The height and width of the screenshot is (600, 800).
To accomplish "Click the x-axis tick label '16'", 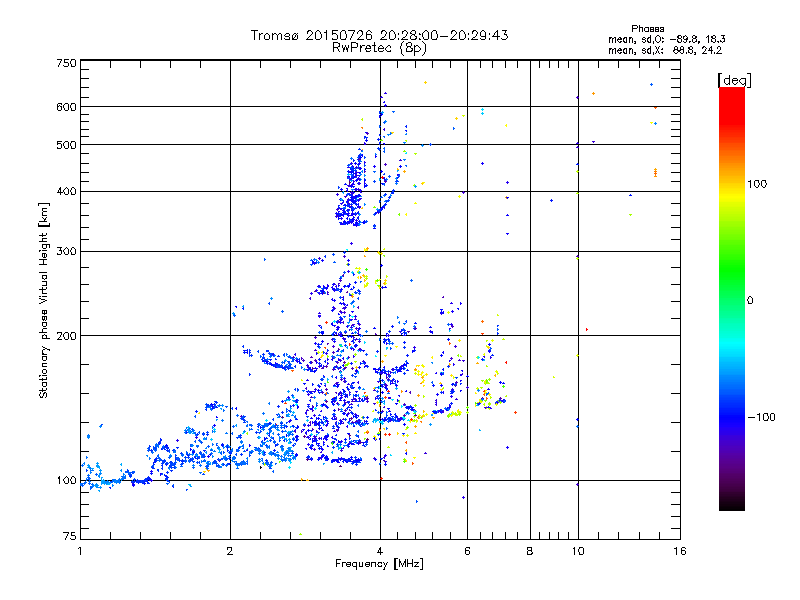I will coord(680,551).
